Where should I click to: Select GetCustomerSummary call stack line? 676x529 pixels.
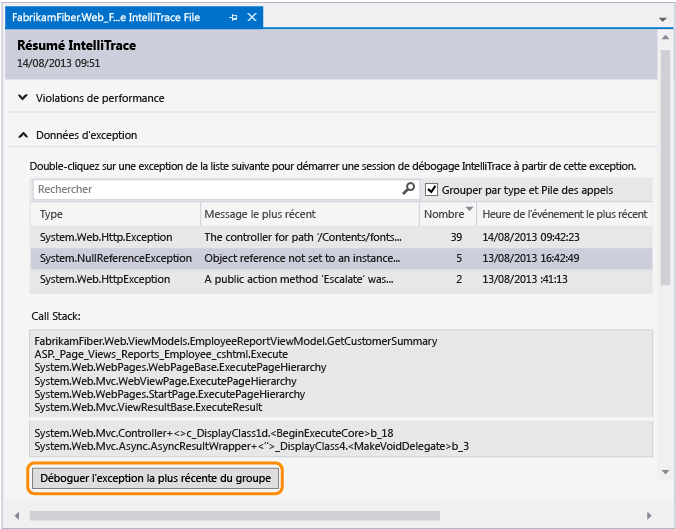pyautogui.click(x=236, y=341)
